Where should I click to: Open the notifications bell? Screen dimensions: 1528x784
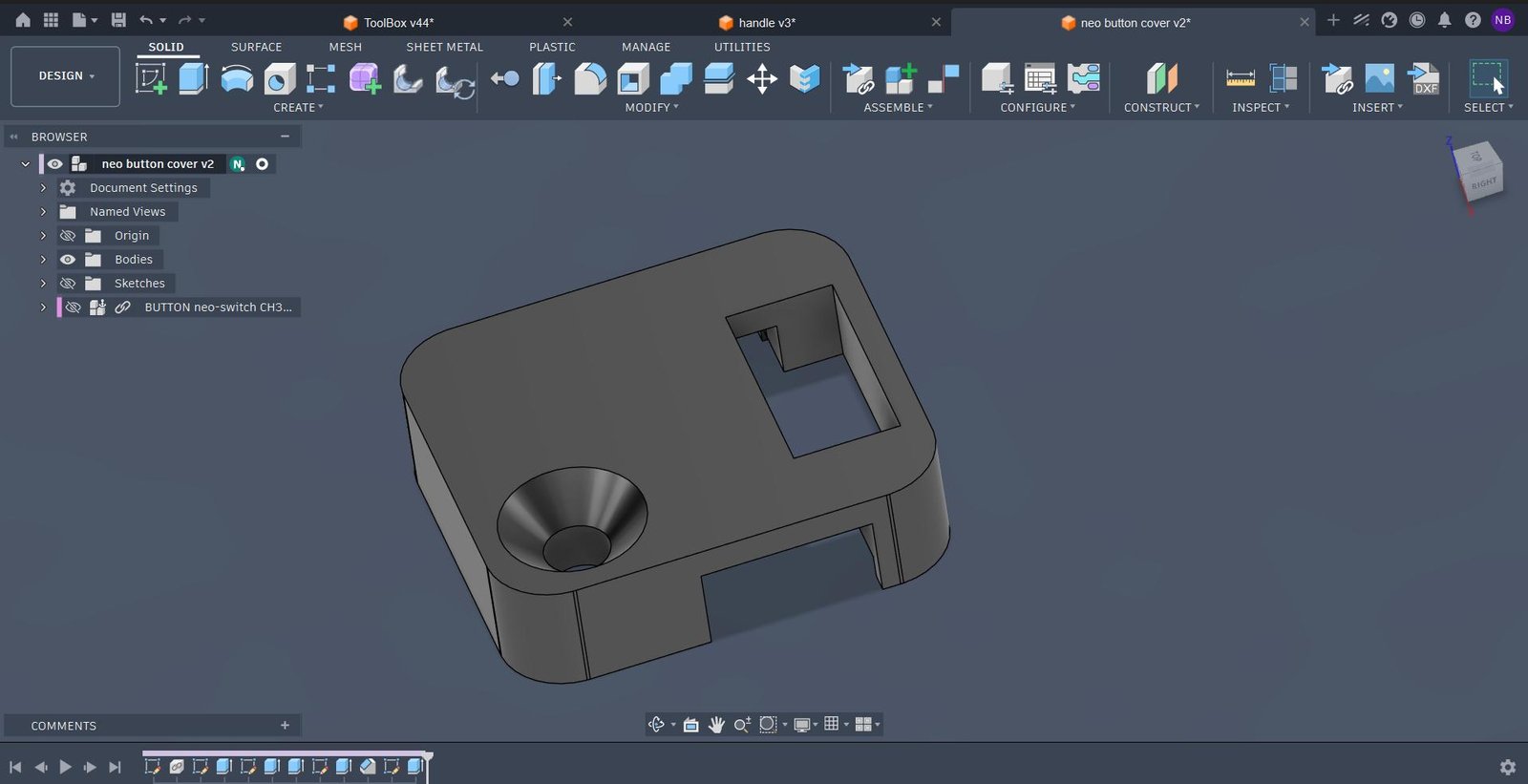point(1445,20)
